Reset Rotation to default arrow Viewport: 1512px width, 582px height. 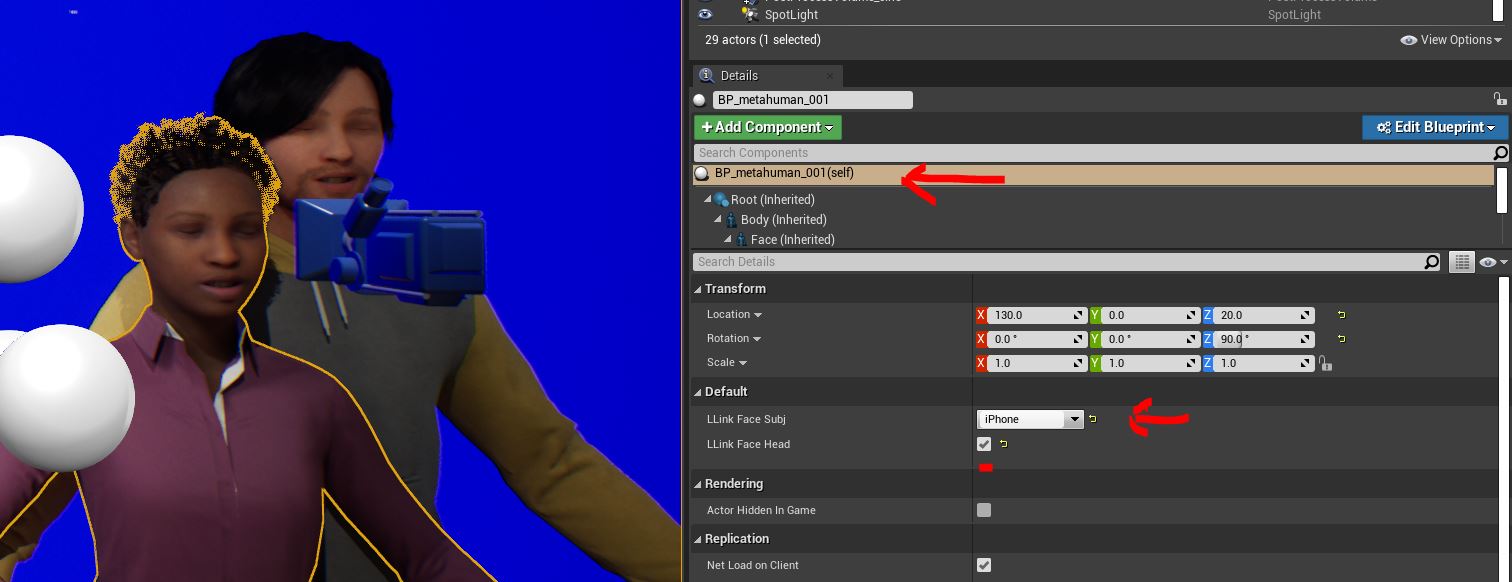[x=1341, y=339]
